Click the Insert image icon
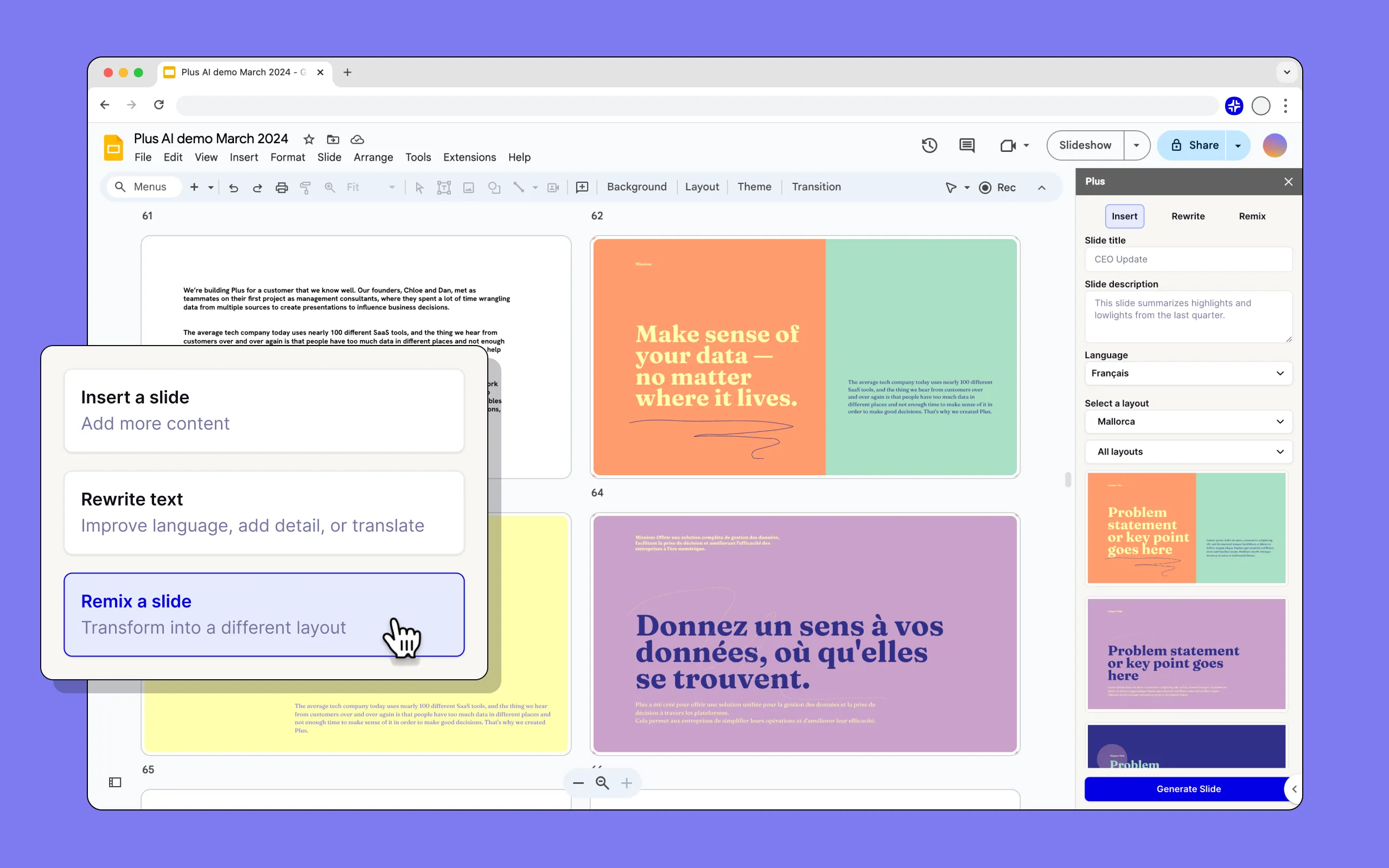 tap(468, 187)
